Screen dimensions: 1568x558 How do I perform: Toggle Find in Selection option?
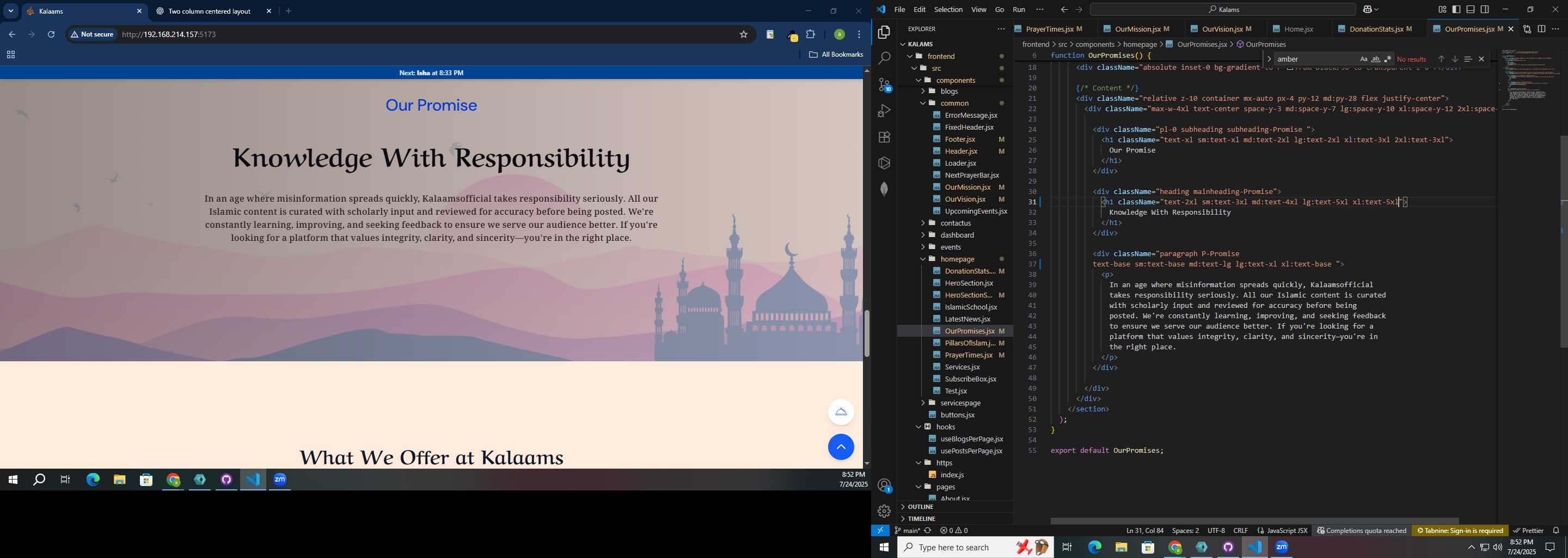(x=1468, y=59)
